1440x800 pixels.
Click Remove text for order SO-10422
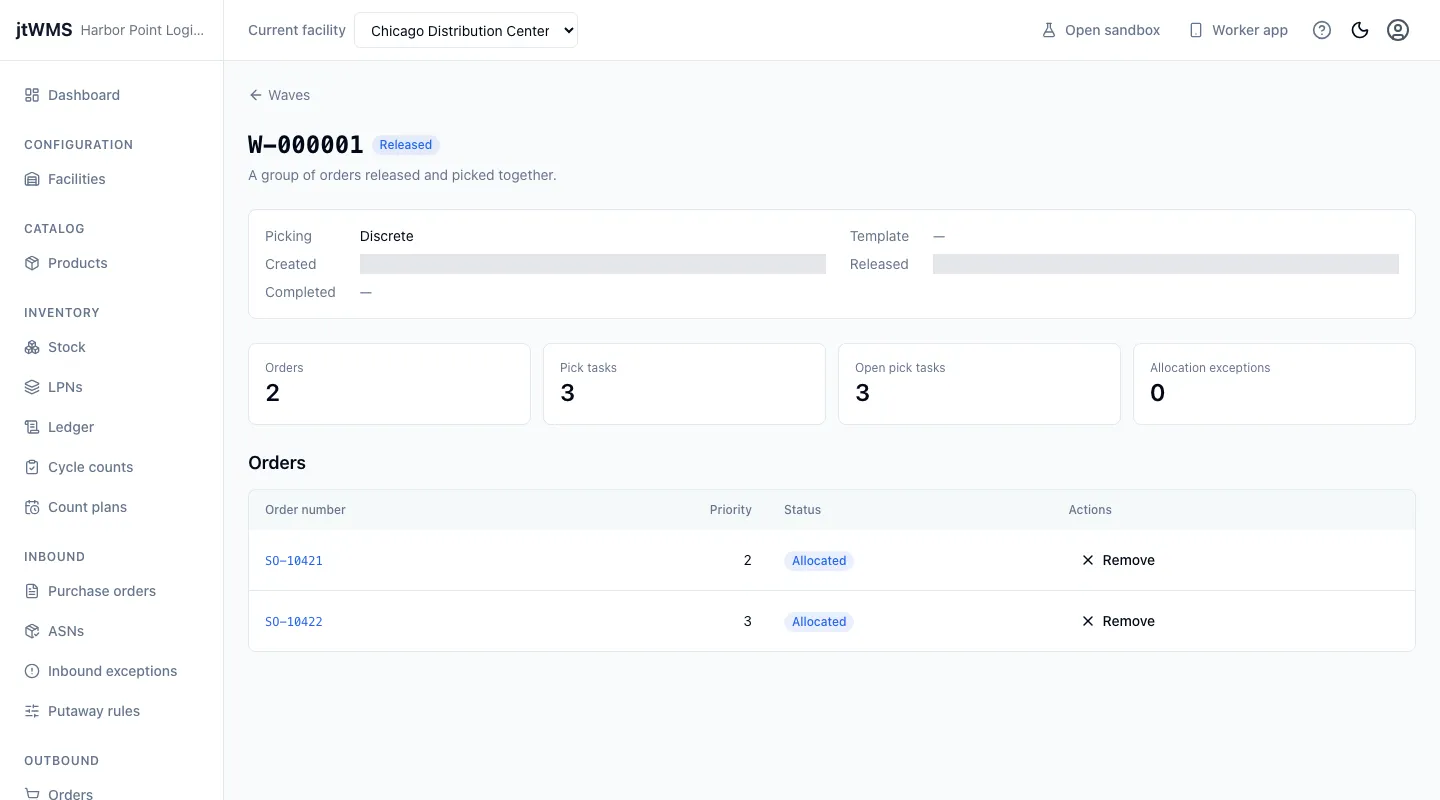(x=1128, y=621)
